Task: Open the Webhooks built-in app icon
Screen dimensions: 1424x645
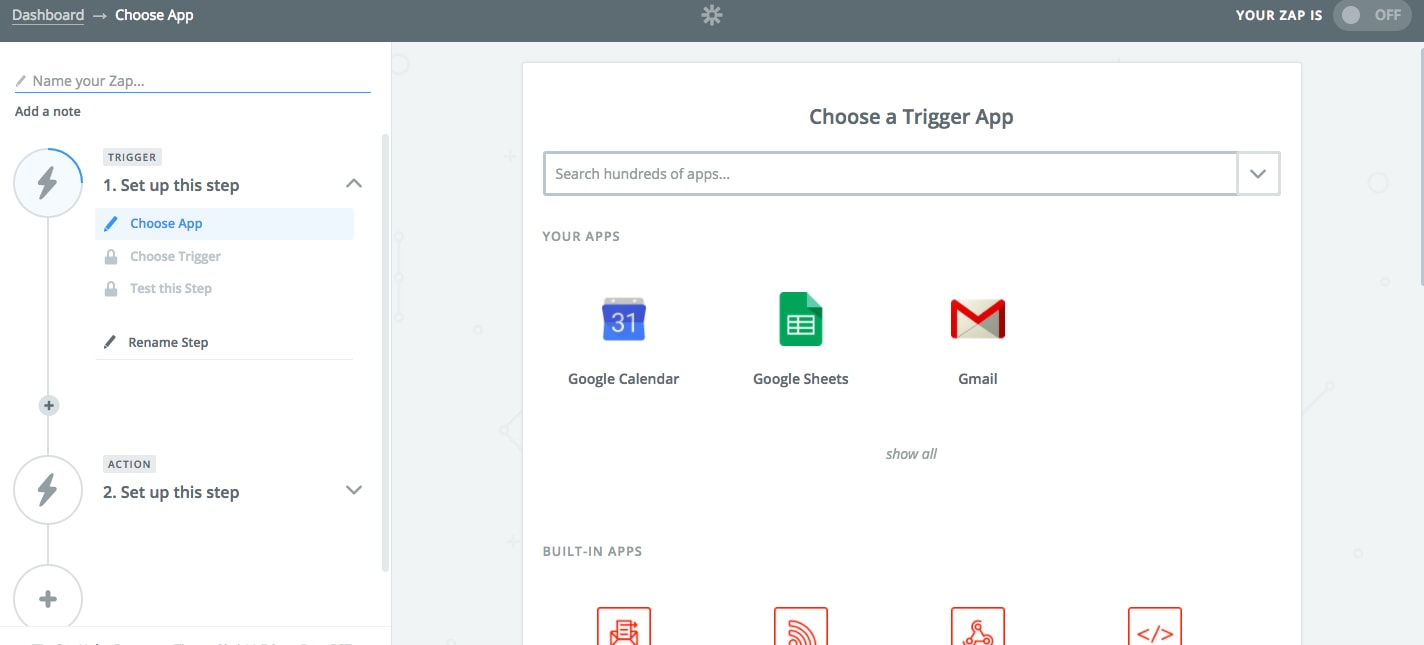Action: (978, 626)
